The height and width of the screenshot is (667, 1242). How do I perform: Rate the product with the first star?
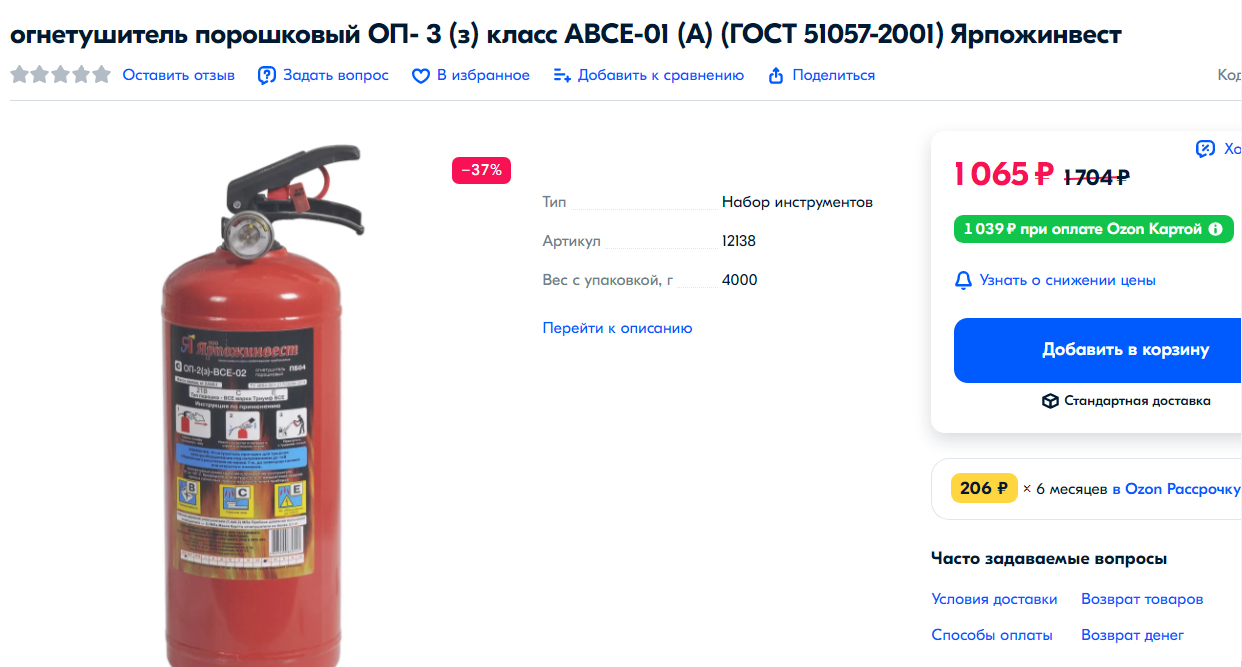(20, 75)
